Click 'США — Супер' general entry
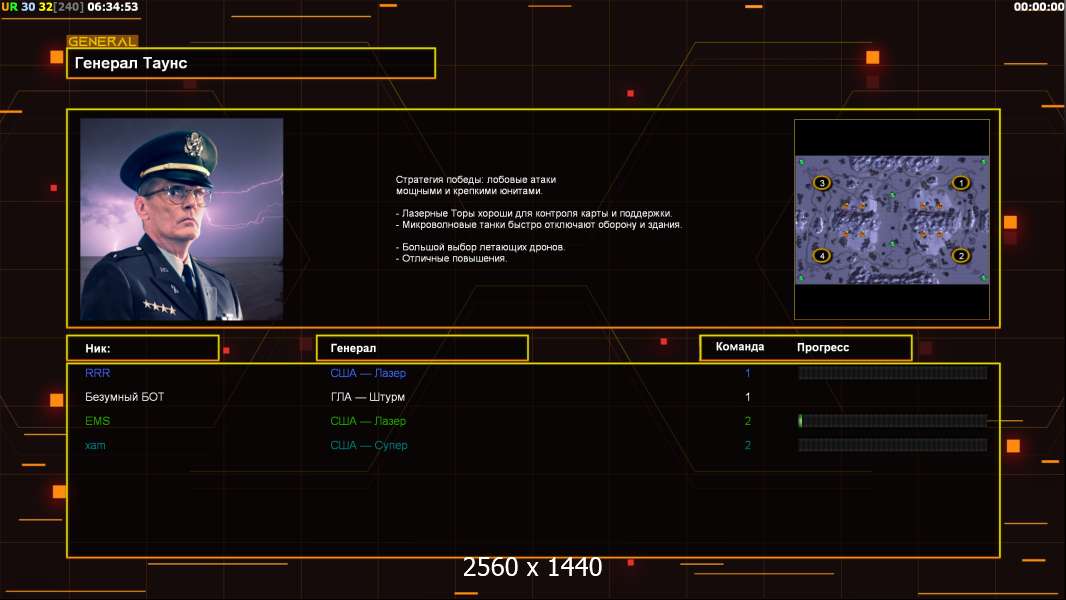Screen dimensions: 1066x600 [x=368, y=446]
